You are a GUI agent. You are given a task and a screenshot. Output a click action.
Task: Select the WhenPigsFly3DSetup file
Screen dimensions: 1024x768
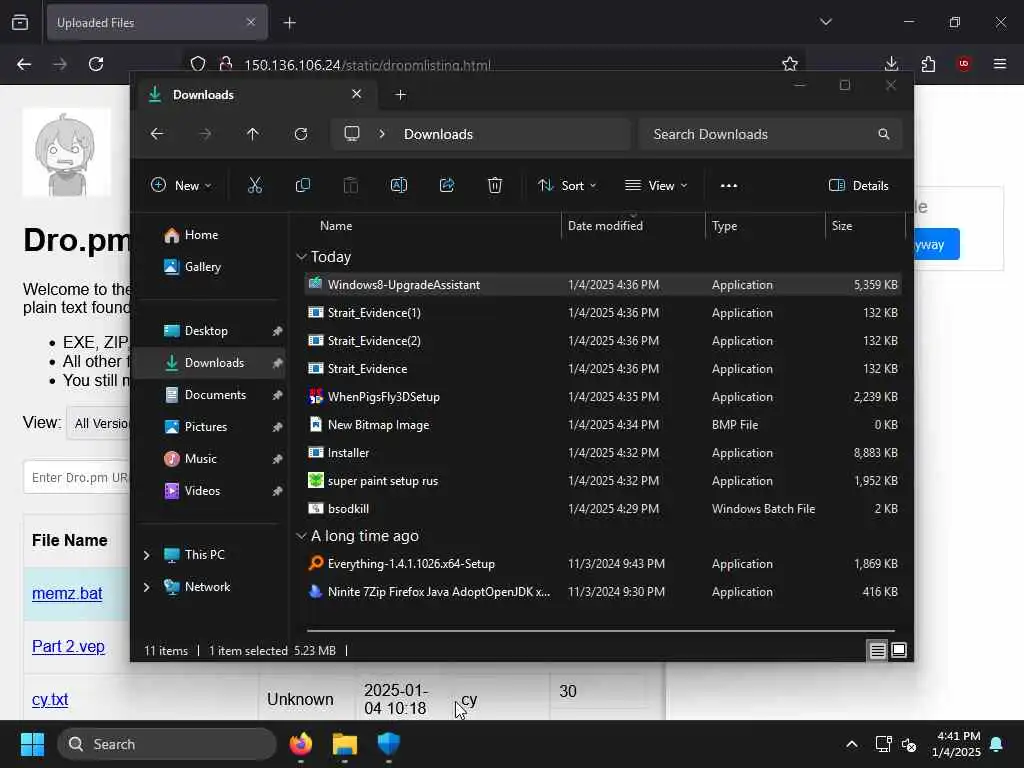pos(603,396)
